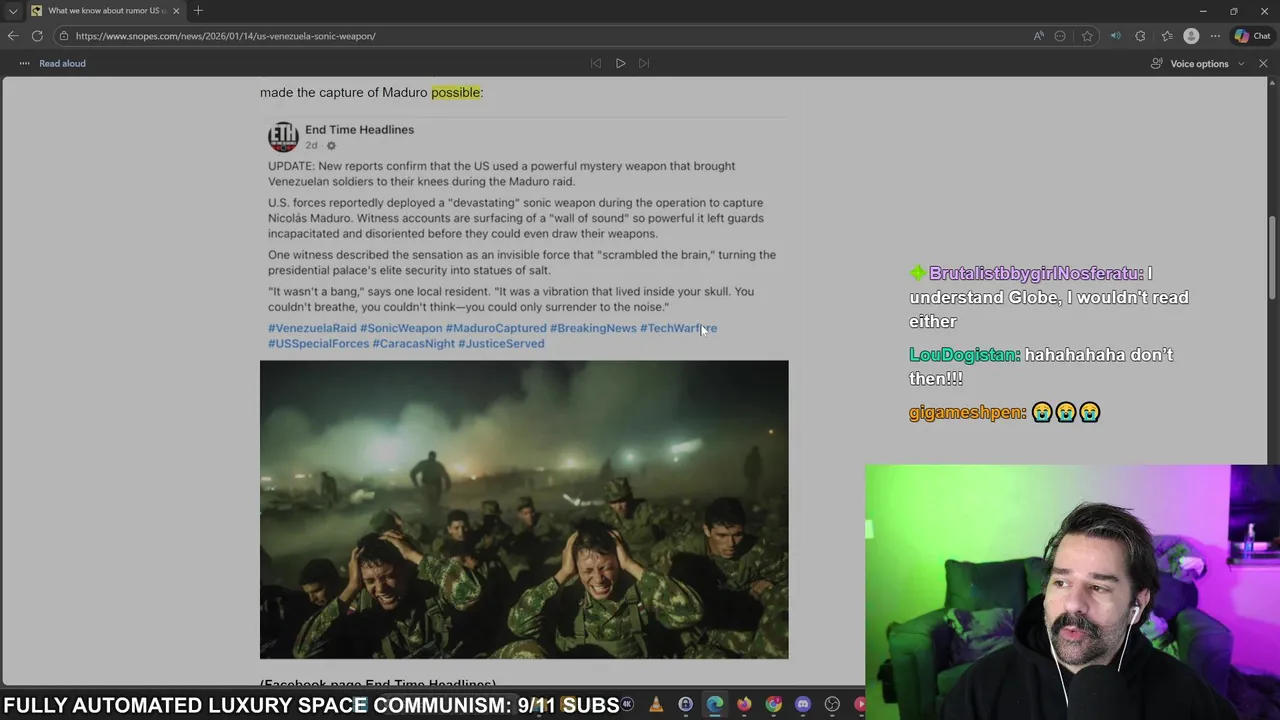Open the padlock VPN taskbar icon
The width and height of the screenshot is (1280, 720).
pyautogui.click(x=685, y=705)
